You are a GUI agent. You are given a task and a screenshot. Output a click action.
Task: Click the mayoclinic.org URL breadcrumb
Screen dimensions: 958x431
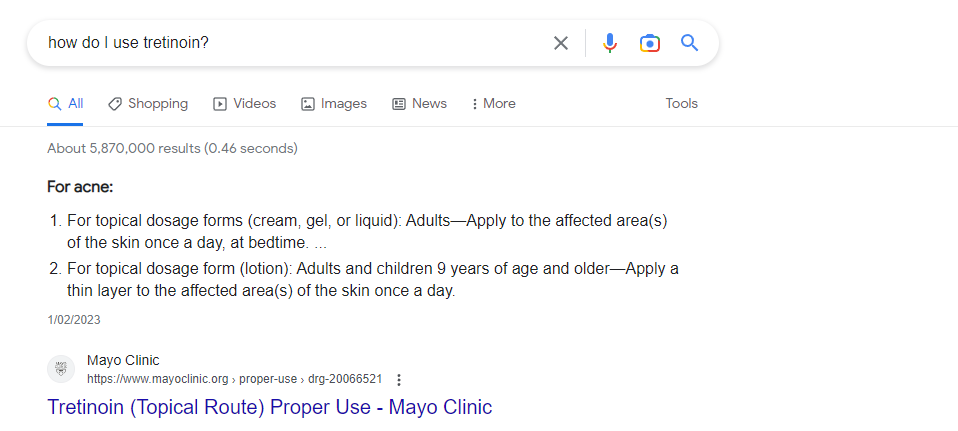tap(234, 380)
